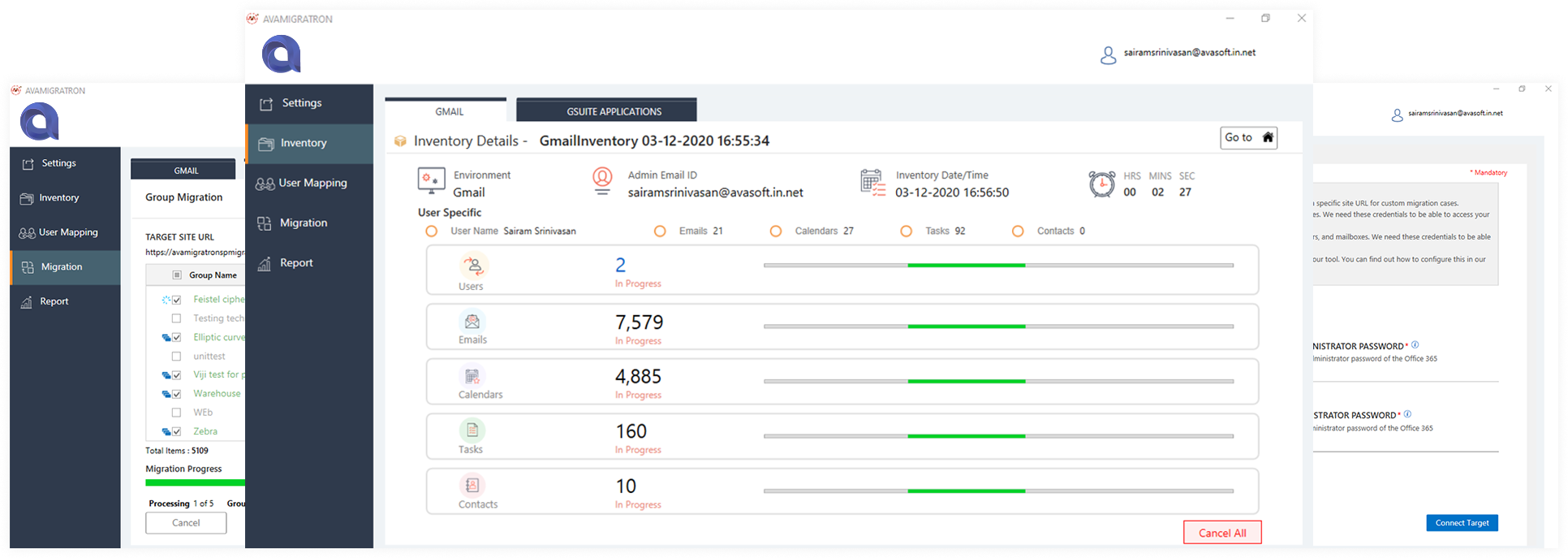This screenshot has height=558, width=1568.
Task: Click Cancel in the Group Migration window
Action: coord(186,523)
